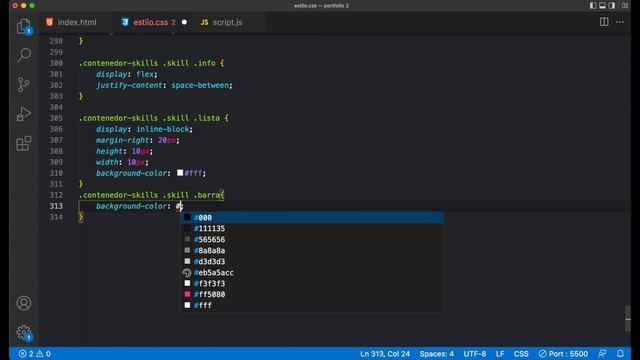Click the .contenedor-skills .skill .lista selector
Screen dimensions: 640x360
(x=149, y=118)
